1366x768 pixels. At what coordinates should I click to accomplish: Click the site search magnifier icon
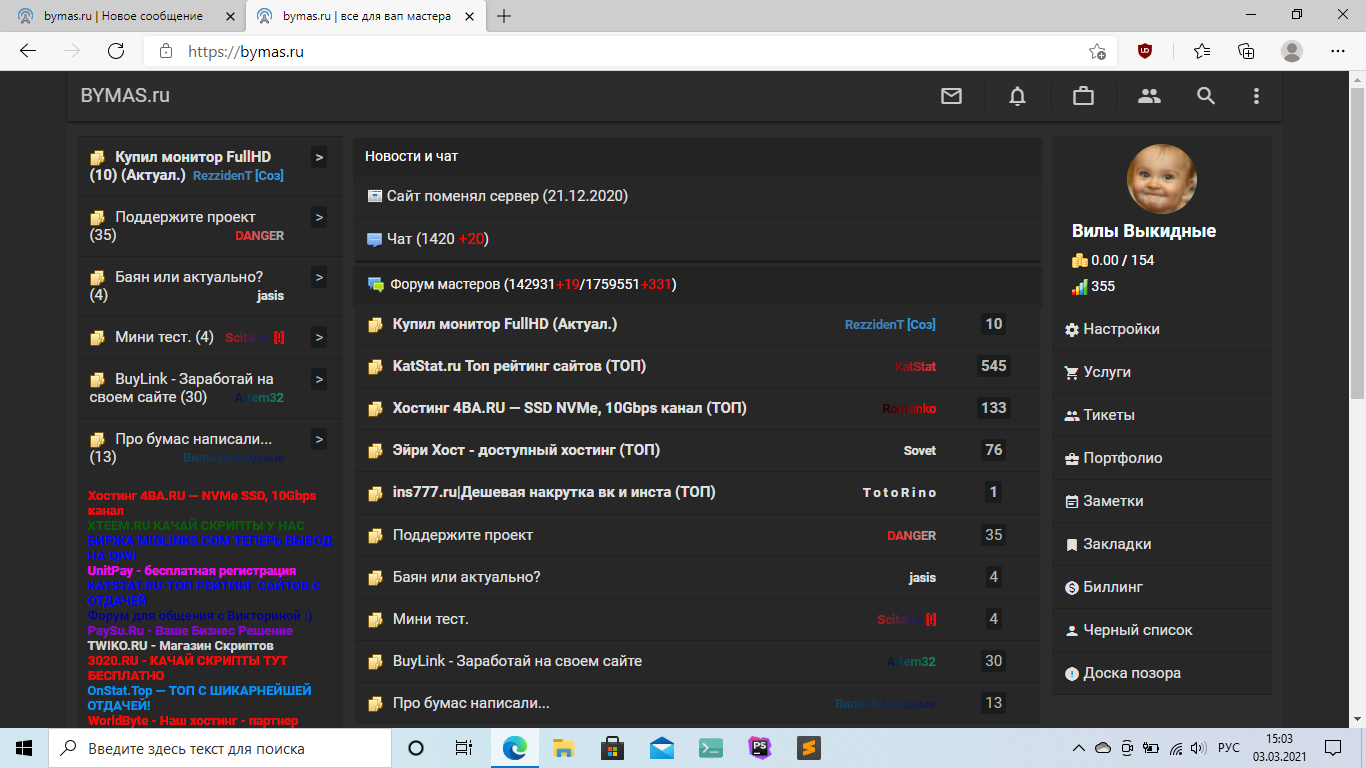(x=1206, y=96)
